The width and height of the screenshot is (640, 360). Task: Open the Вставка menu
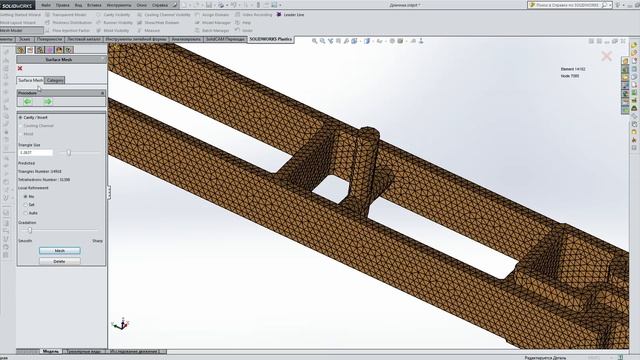(x=94, y=5)
